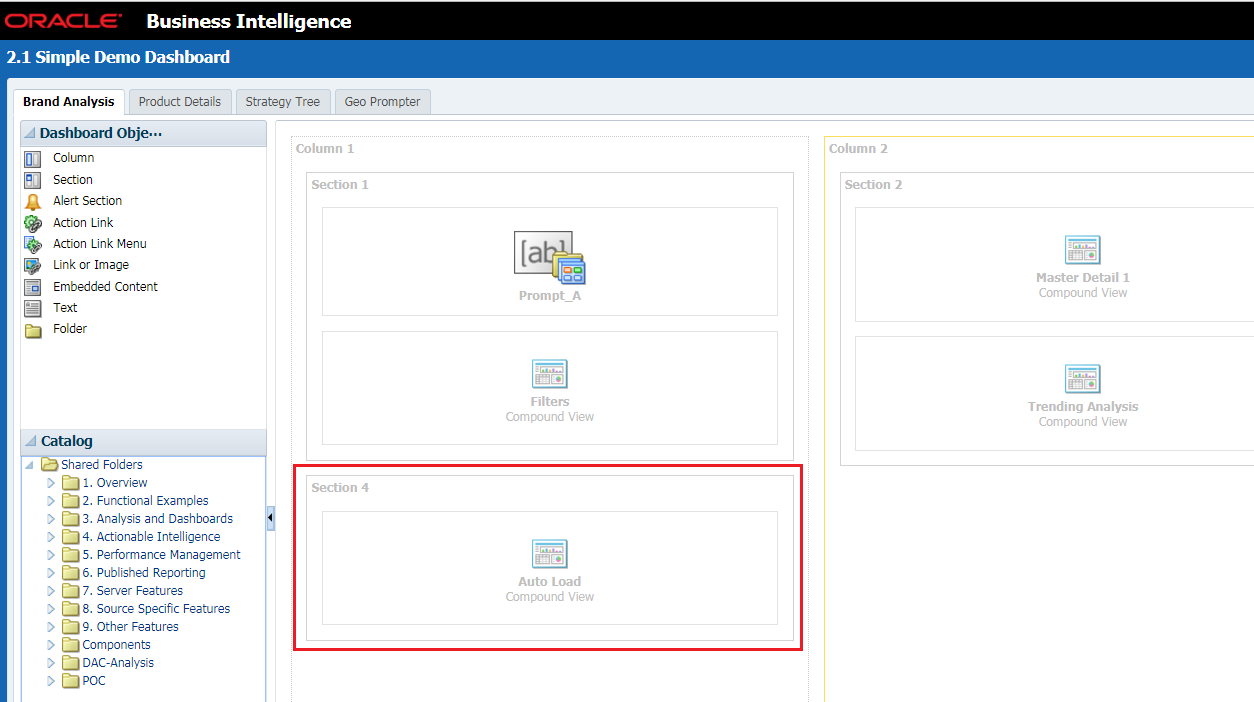This screenshot has width=1254, height=702.
Task: Switch to the Product Details tab
Action: tap(180, 101)
